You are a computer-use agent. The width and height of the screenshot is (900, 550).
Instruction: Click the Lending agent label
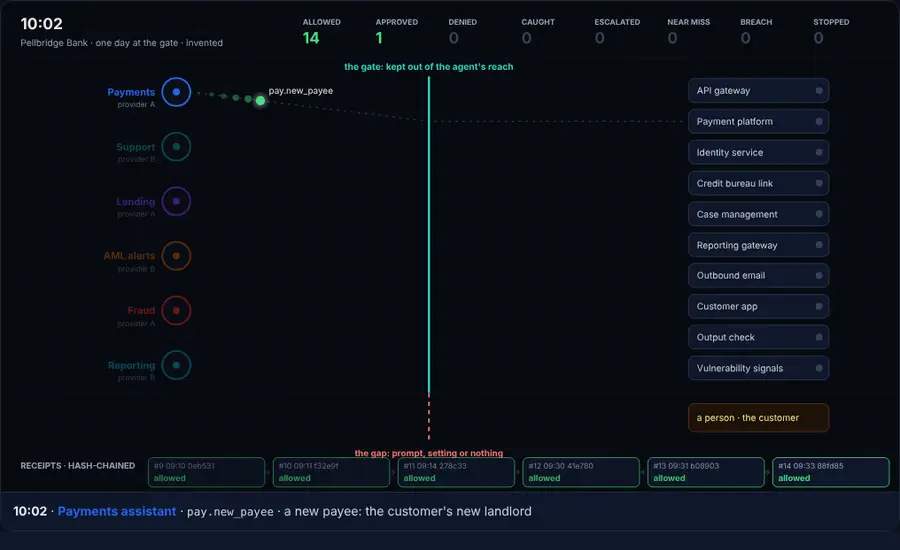tap(135, 202)
